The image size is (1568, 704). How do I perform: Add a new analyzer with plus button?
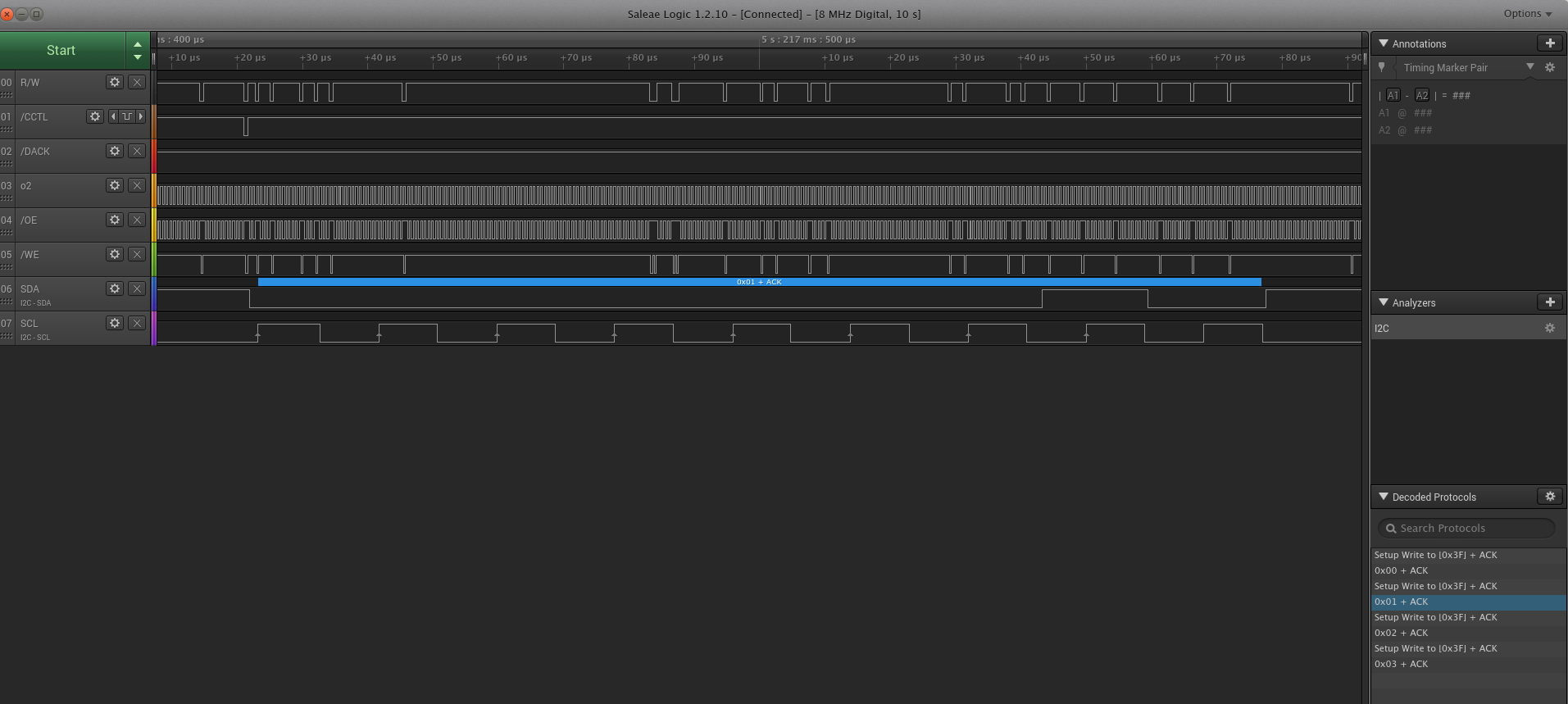pos(1549,302)
